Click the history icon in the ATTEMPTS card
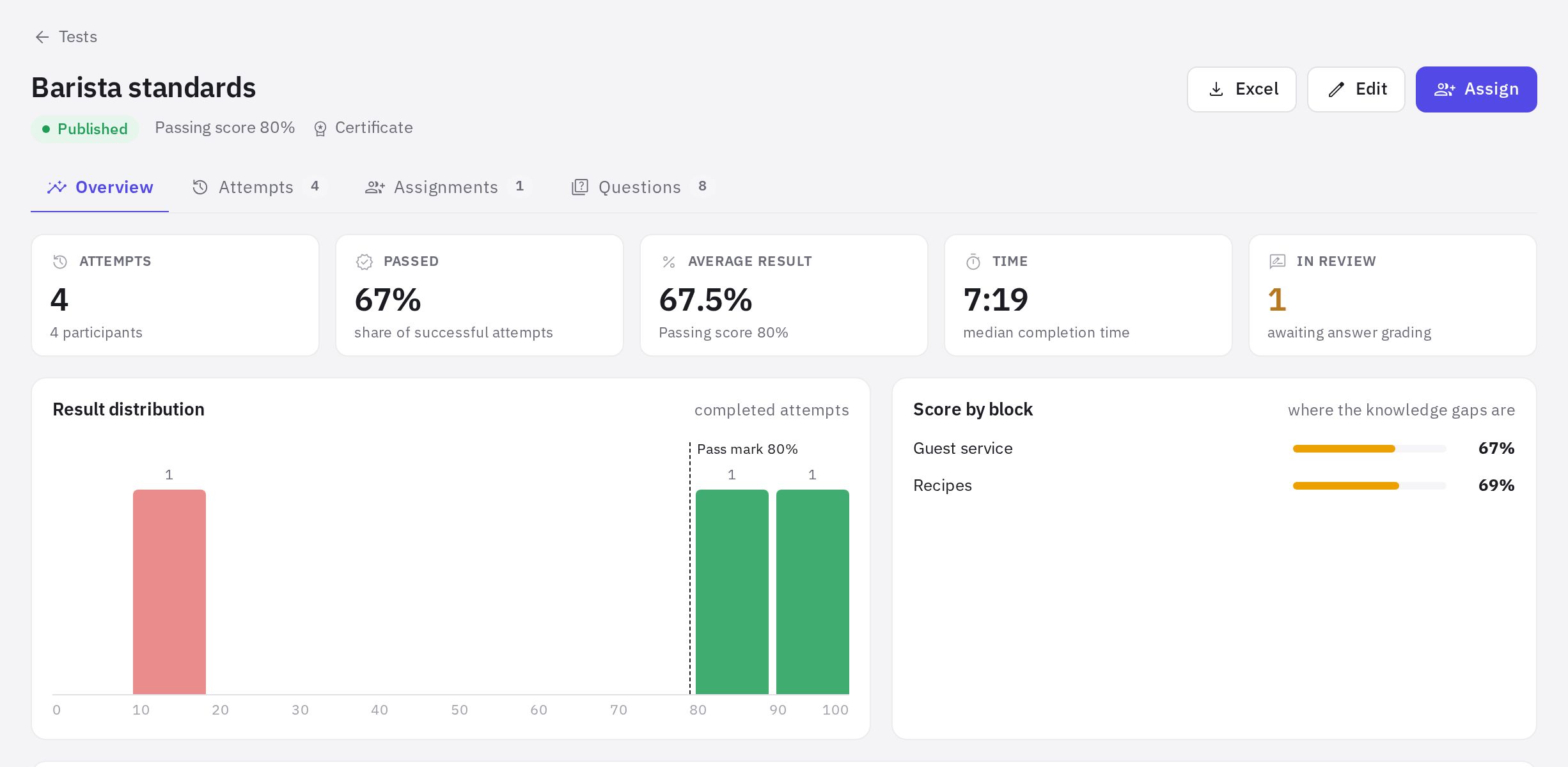Image resolution: width=1568 pixels, height=767 pixels. click(x=60, y=261)
